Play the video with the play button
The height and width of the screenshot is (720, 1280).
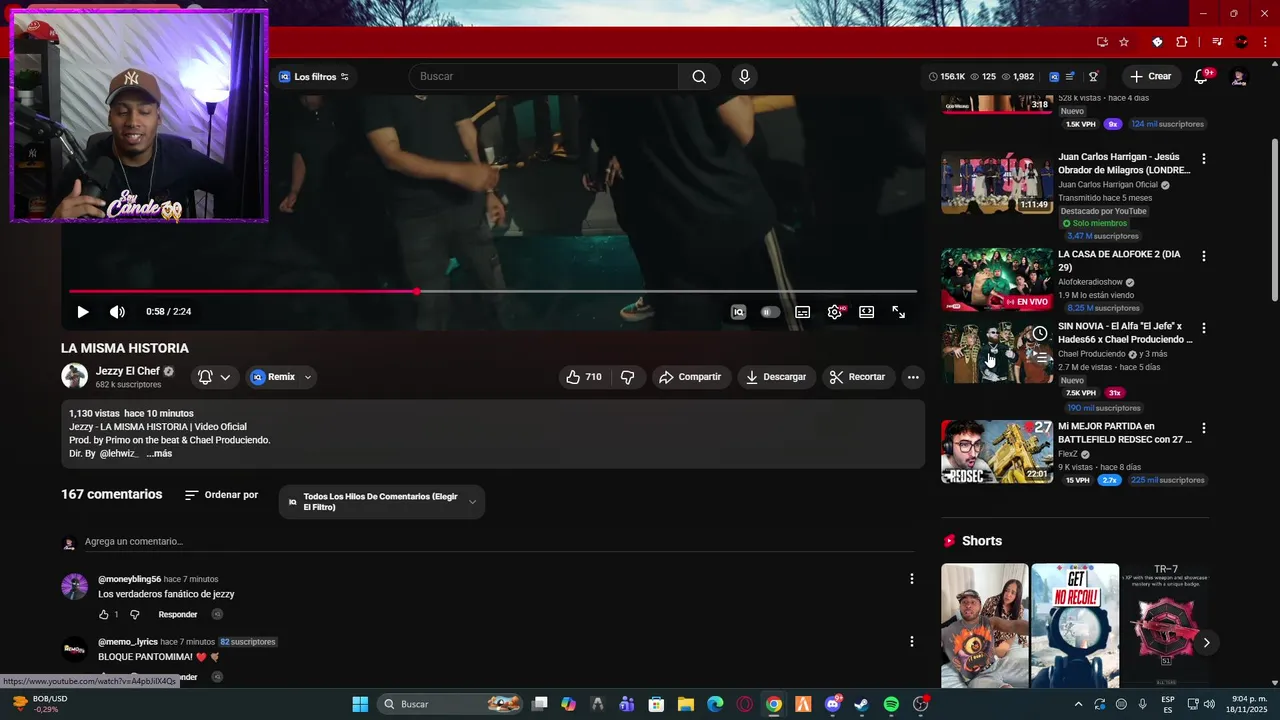coord(83,312)
